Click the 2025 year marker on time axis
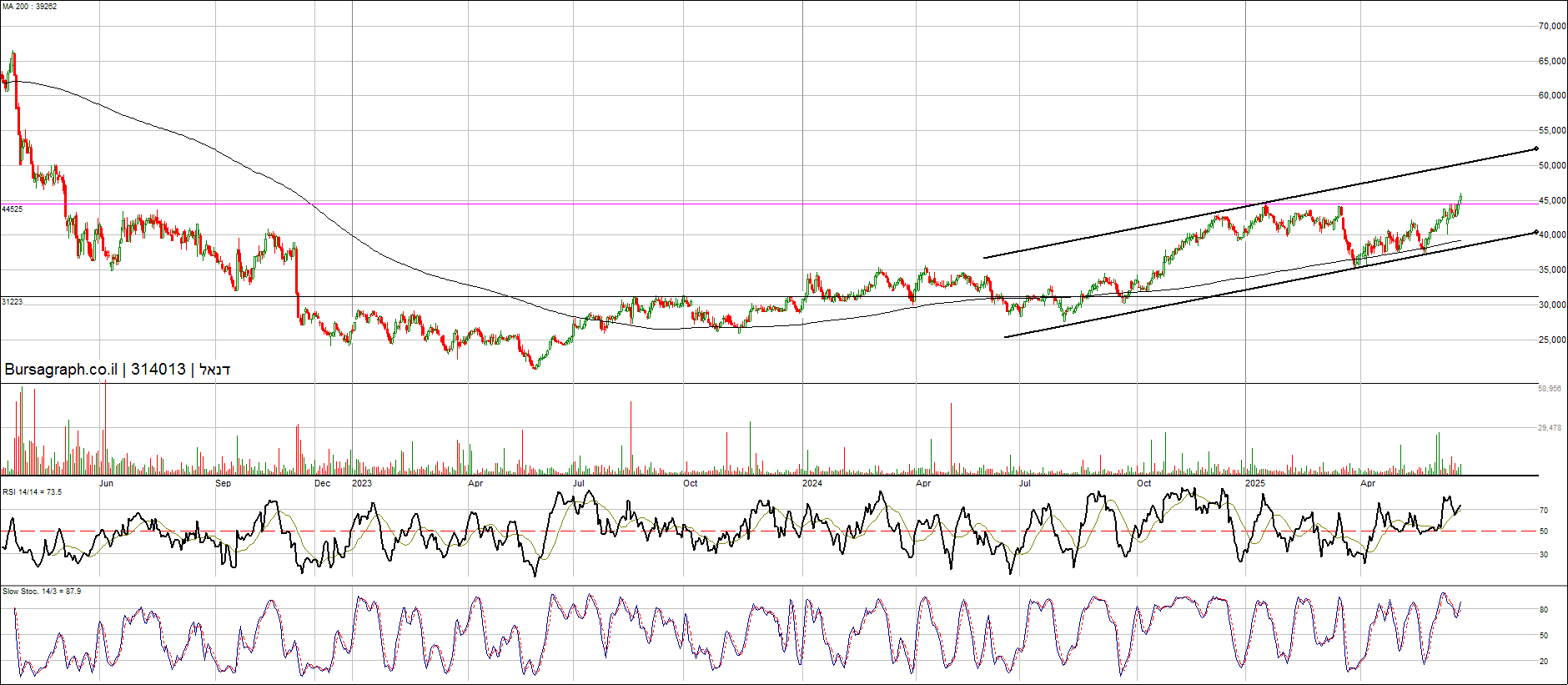This screenshot has width=1568, height=685. [x=1254, y=483]
